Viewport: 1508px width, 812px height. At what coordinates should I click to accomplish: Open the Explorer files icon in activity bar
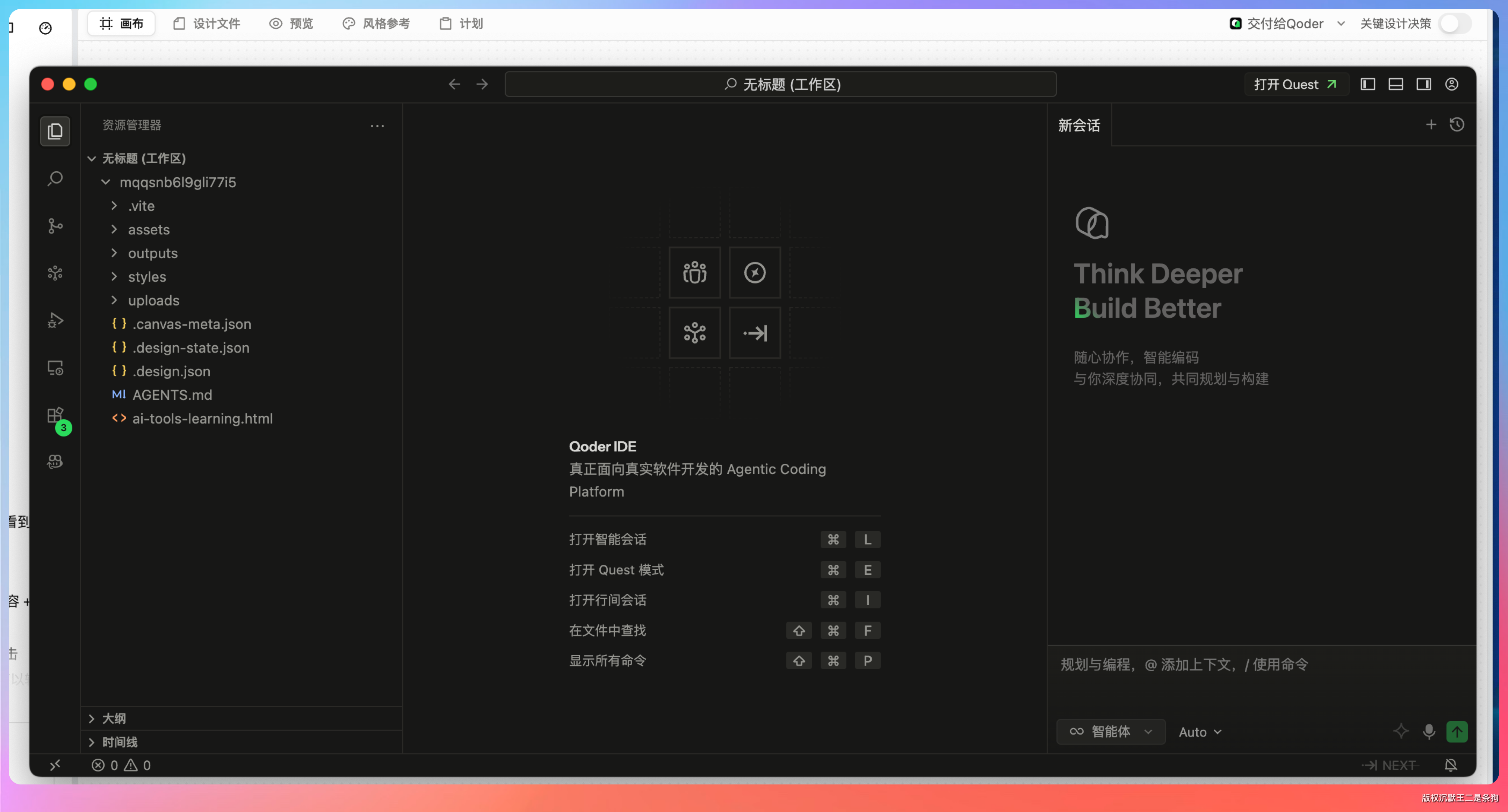55,131
